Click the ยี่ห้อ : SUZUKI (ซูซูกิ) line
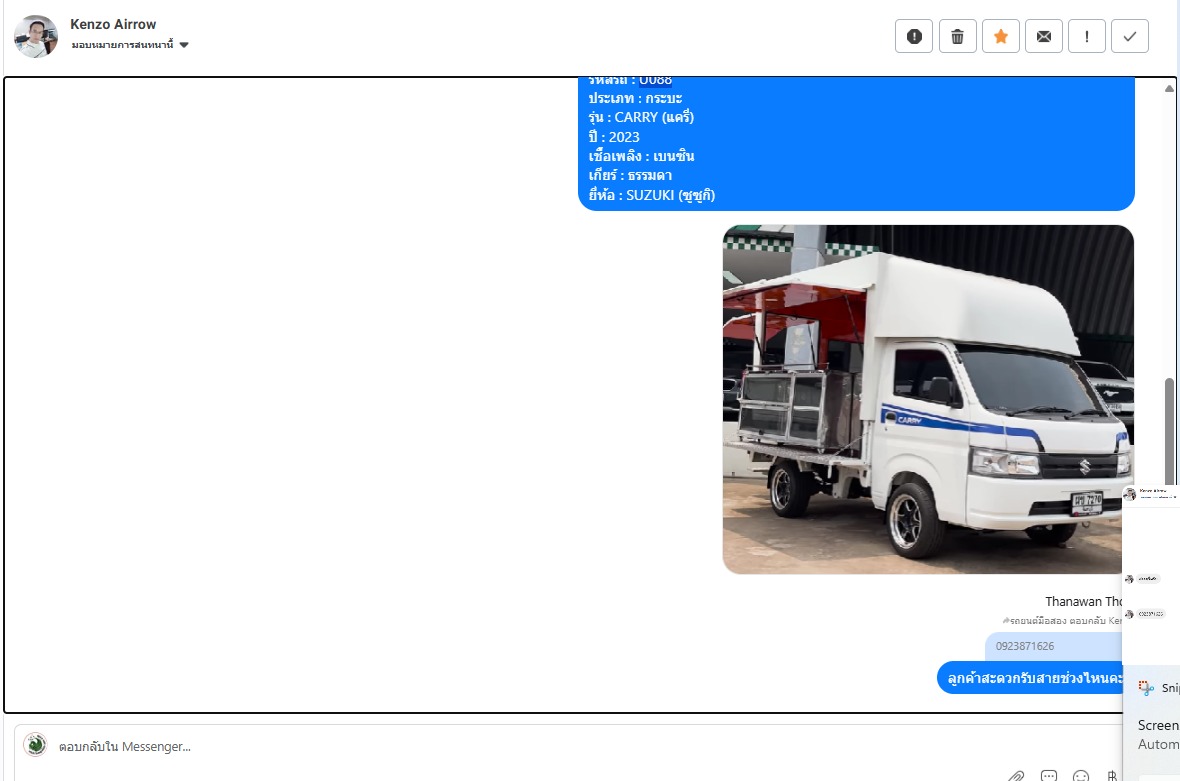Image resolution: width=1180 pixels, height=781 pixels. 652,195
